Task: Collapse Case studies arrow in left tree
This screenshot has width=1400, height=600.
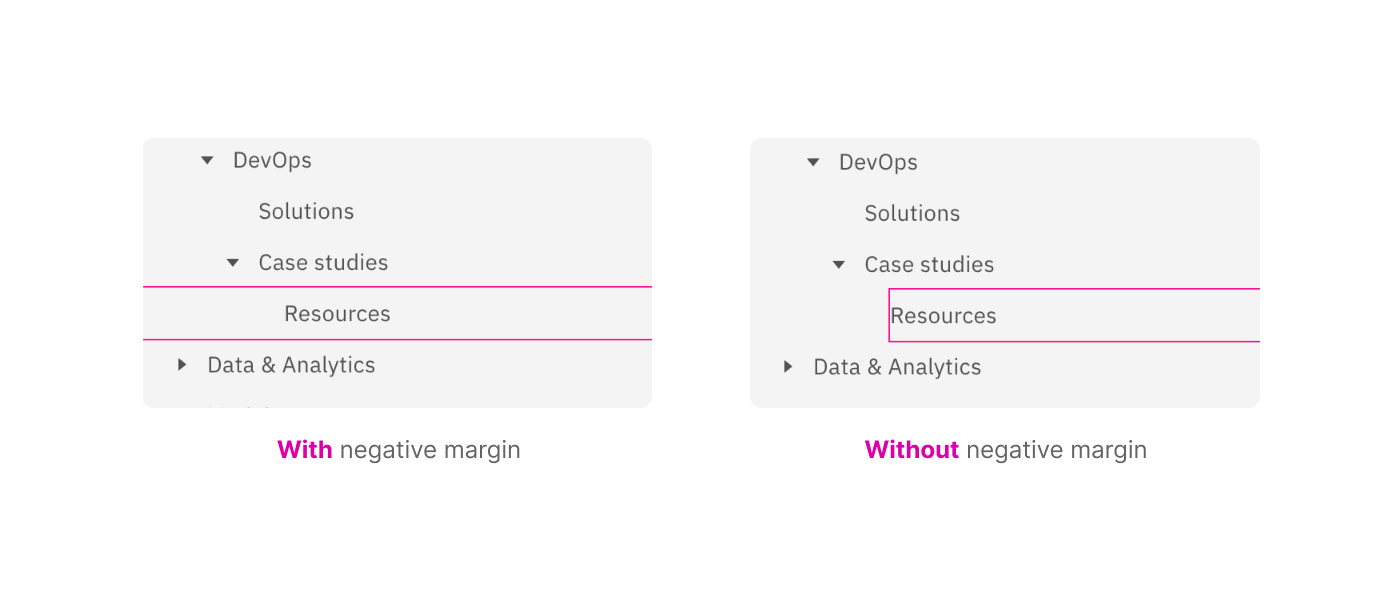Action: 233,263
